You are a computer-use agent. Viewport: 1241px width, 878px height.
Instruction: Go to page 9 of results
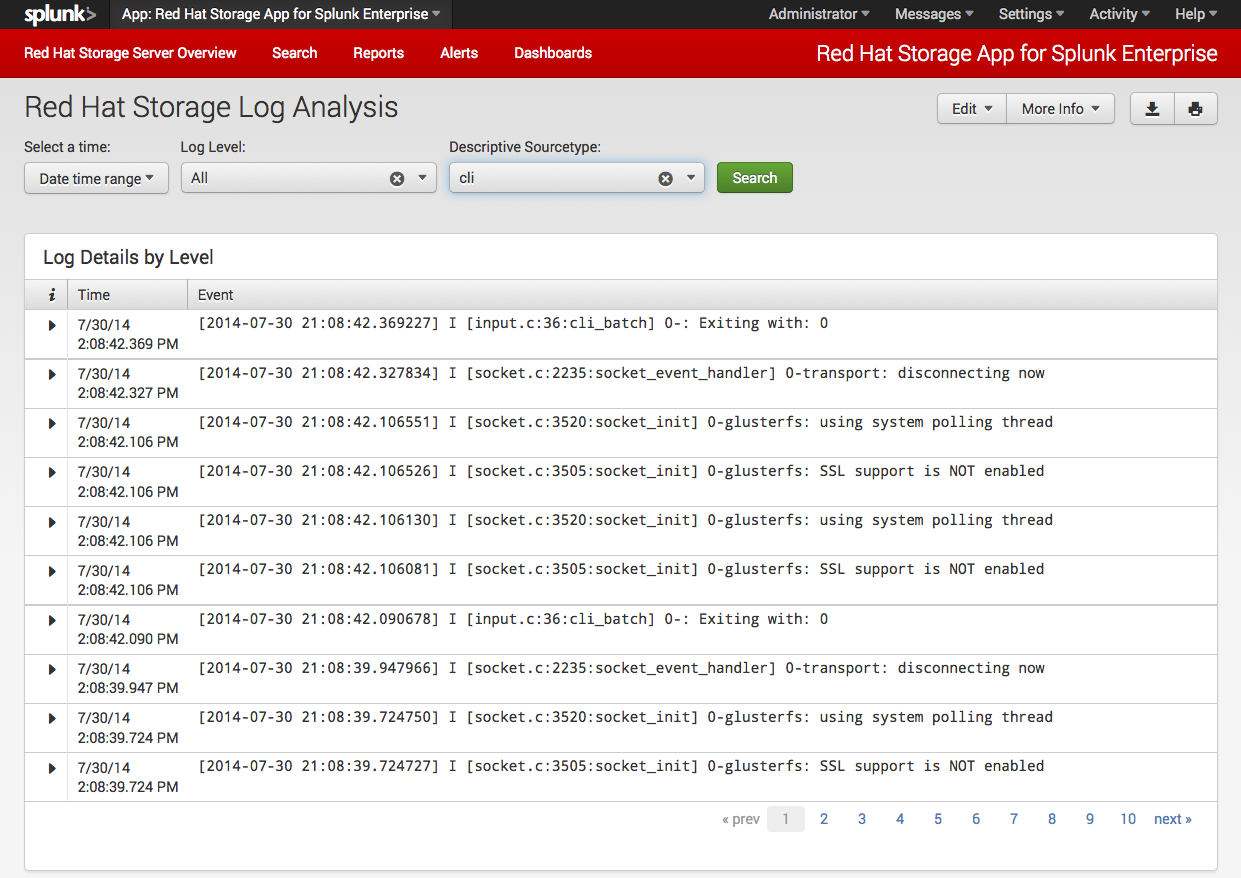coord(1090,819)
